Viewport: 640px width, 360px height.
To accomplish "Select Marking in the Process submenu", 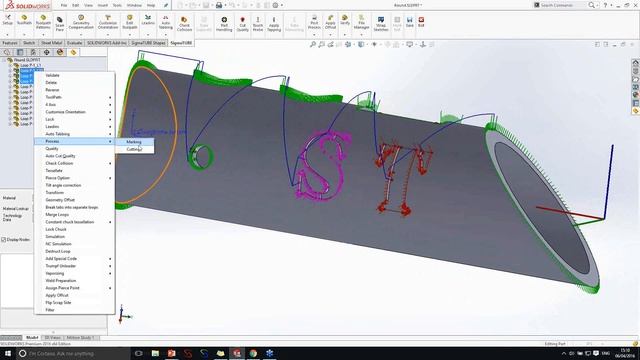I will (135, 142).
